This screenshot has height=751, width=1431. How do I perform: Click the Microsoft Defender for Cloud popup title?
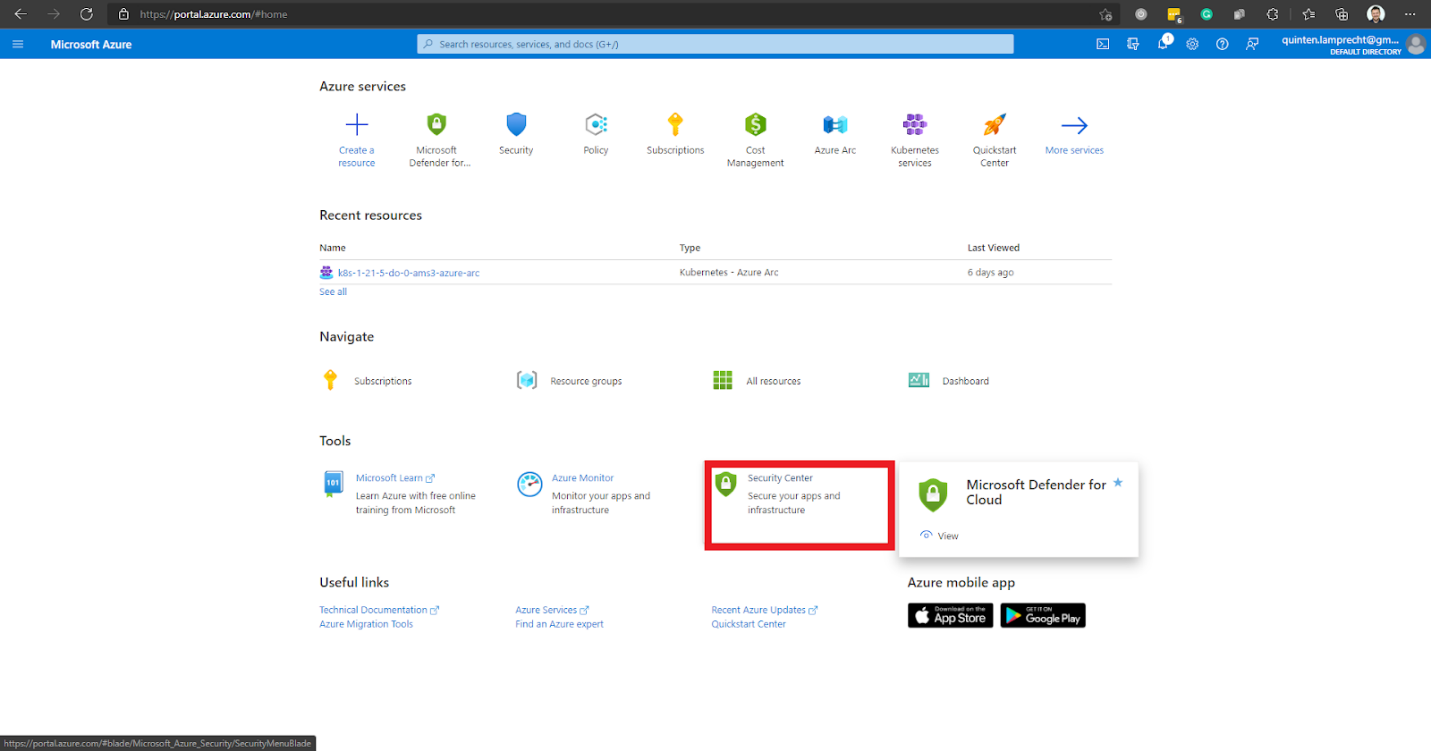[1036, 492]
